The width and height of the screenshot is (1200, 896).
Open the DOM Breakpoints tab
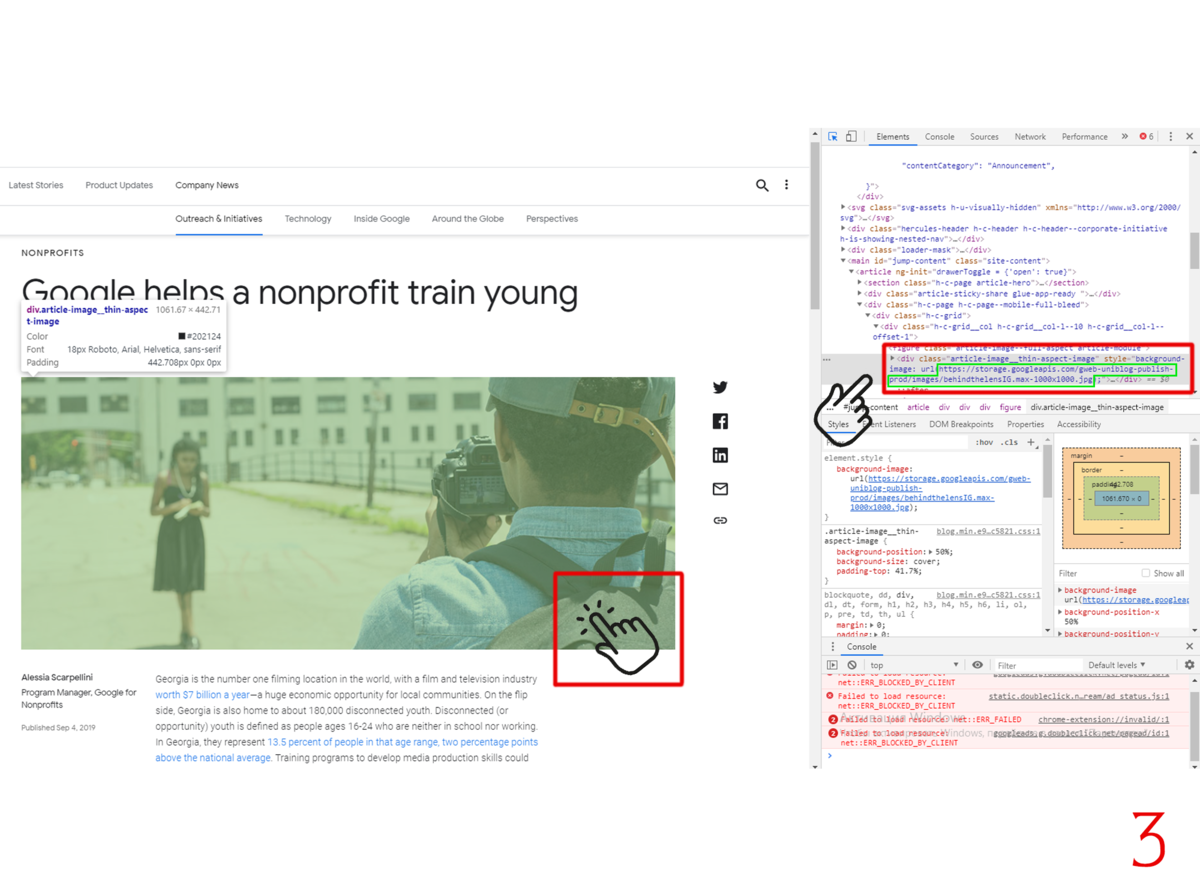961,425
